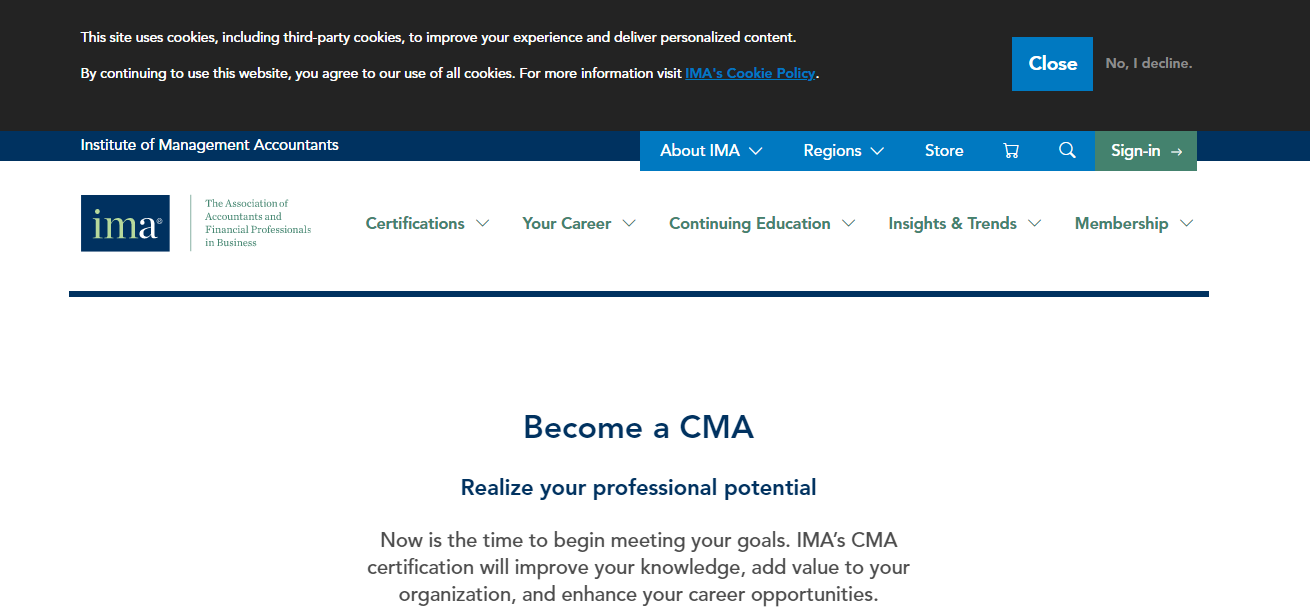Open the Store menu item
1310x608 pixels.
[944, 151]
